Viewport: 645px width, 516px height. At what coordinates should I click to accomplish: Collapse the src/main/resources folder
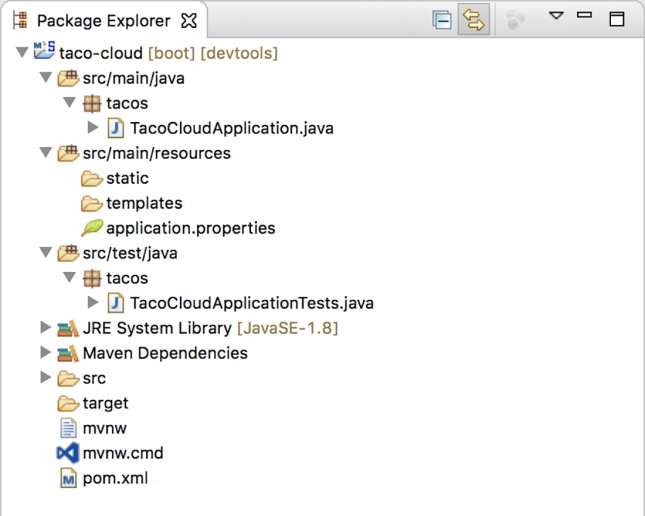click(46, 152)
